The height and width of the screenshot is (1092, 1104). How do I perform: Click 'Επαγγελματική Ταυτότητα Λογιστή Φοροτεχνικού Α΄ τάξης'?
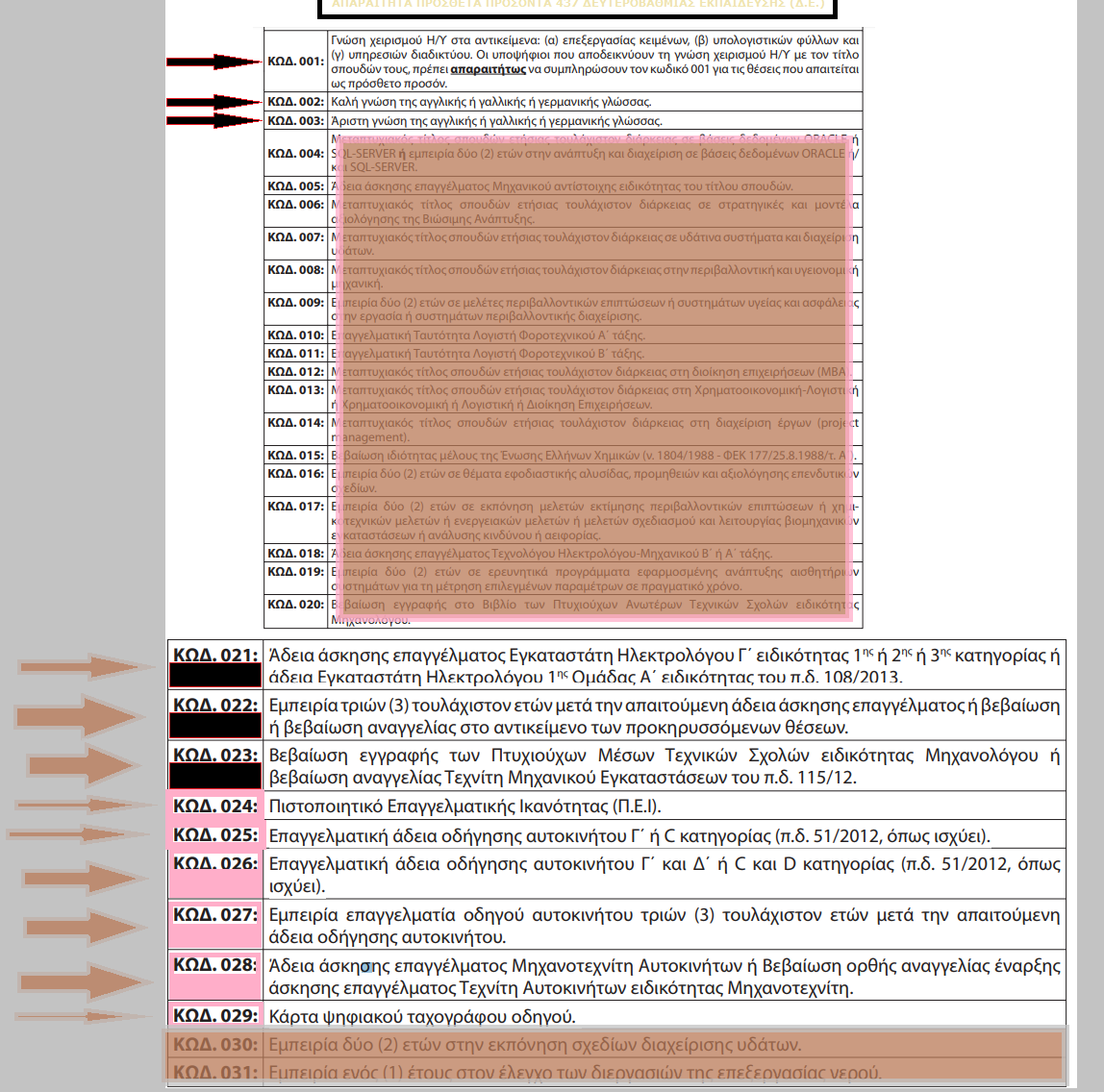[x=489, y=335]
